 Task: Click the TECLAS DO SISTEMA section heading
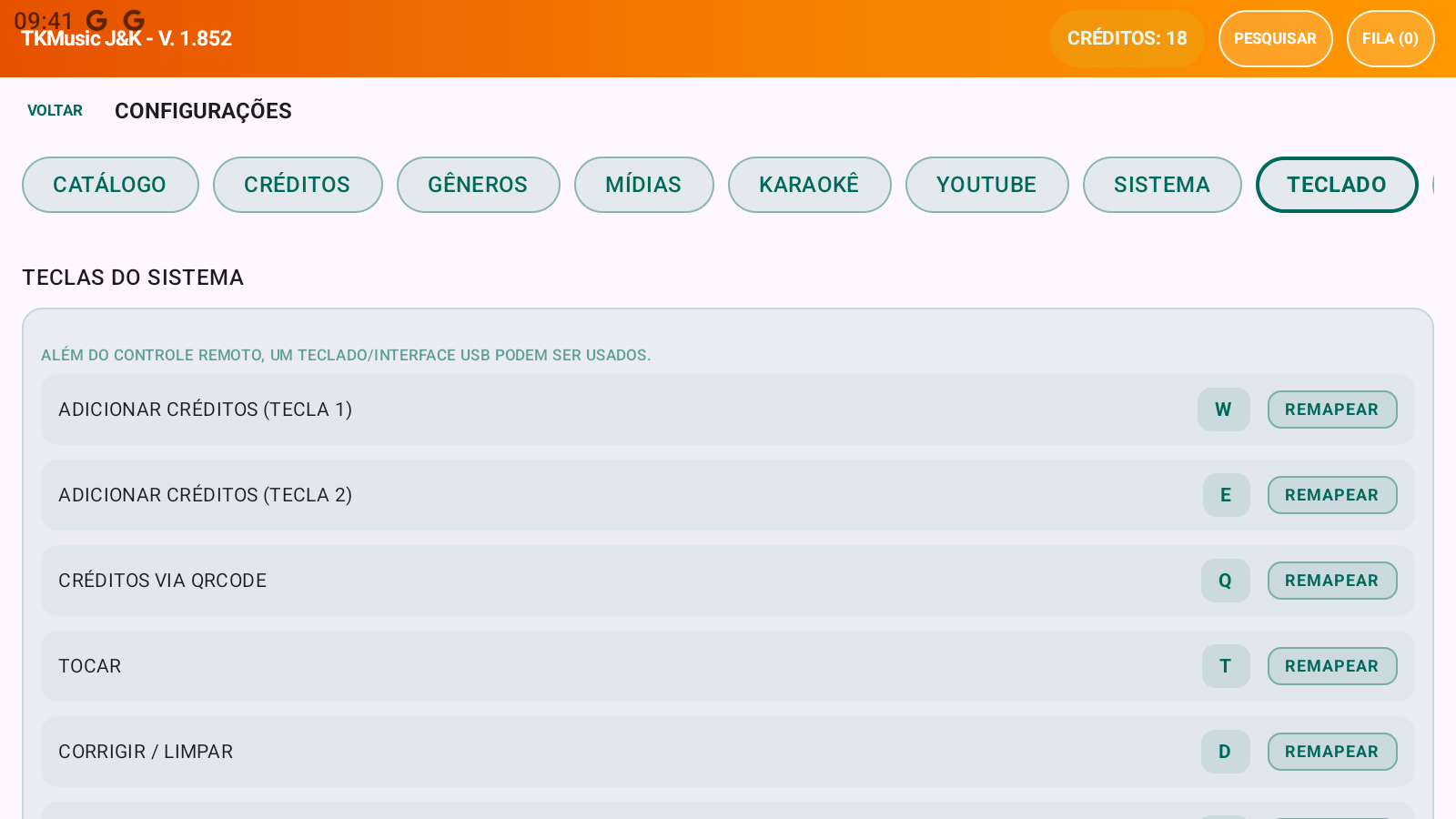[x=133, y=278]
